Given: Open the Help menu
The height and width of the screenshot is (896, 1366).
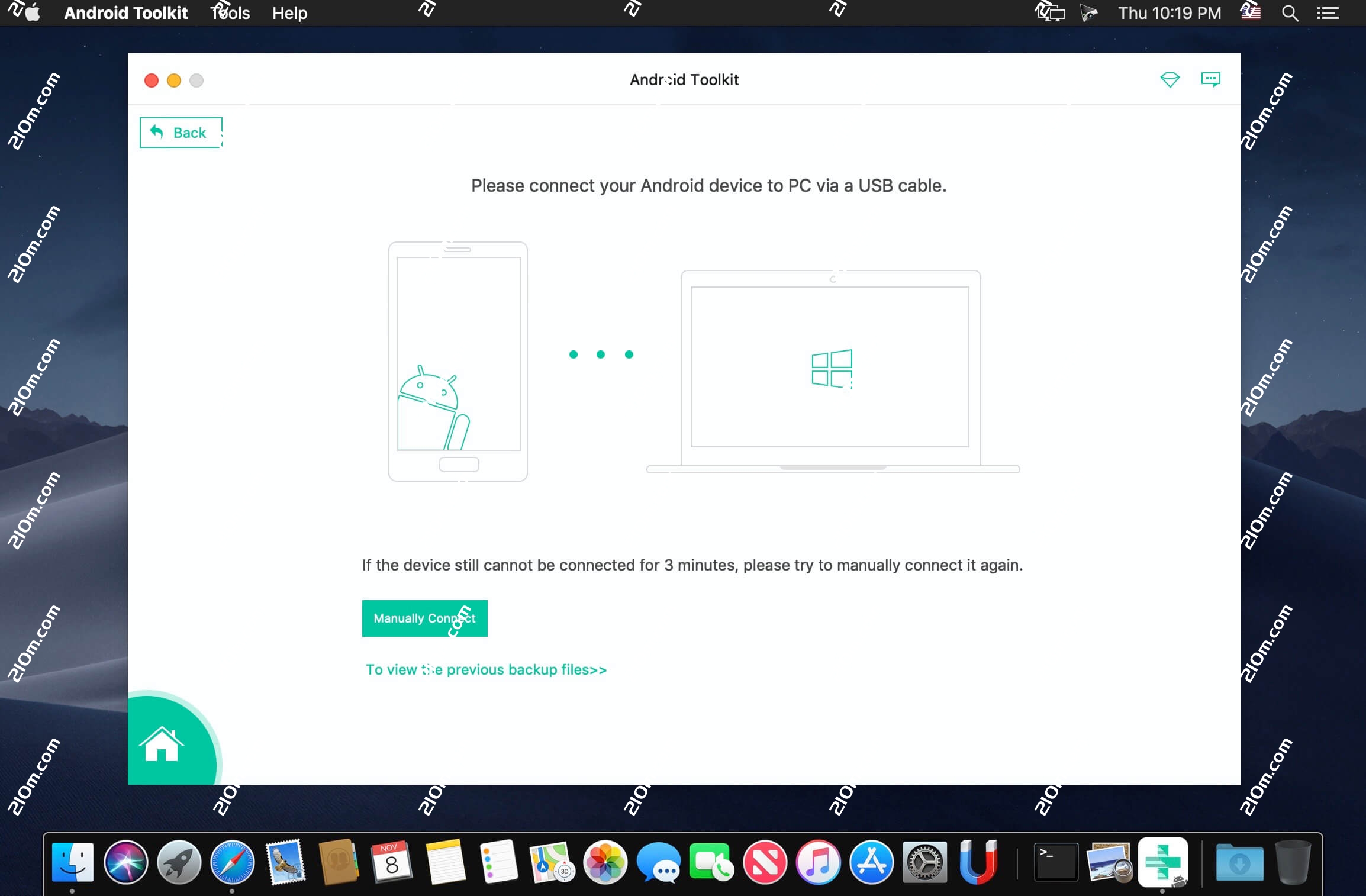Looking at the screenshot, I should [x=289, y=12].
